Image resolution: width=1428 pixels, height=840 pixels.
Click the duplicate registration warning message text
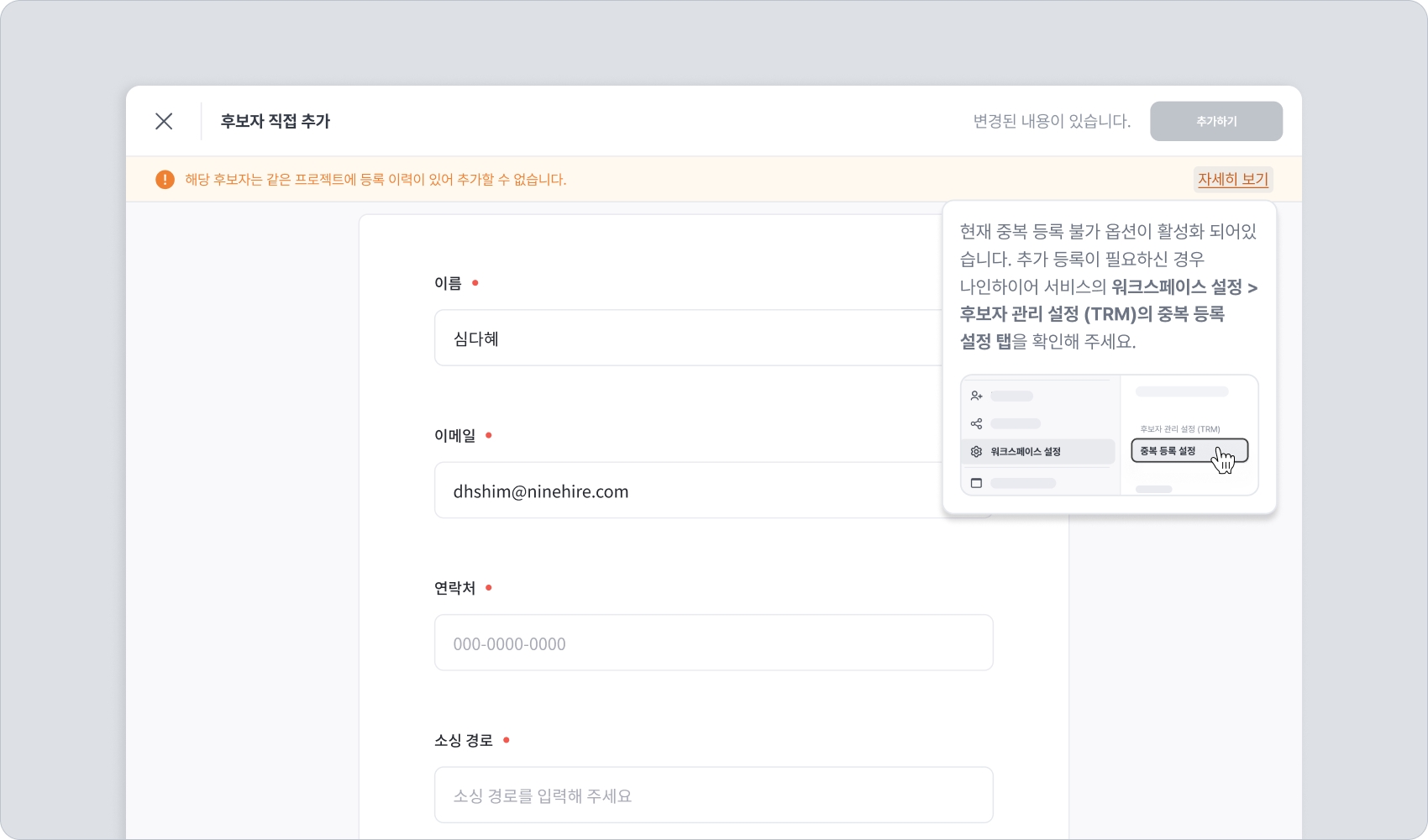[375, 180]
